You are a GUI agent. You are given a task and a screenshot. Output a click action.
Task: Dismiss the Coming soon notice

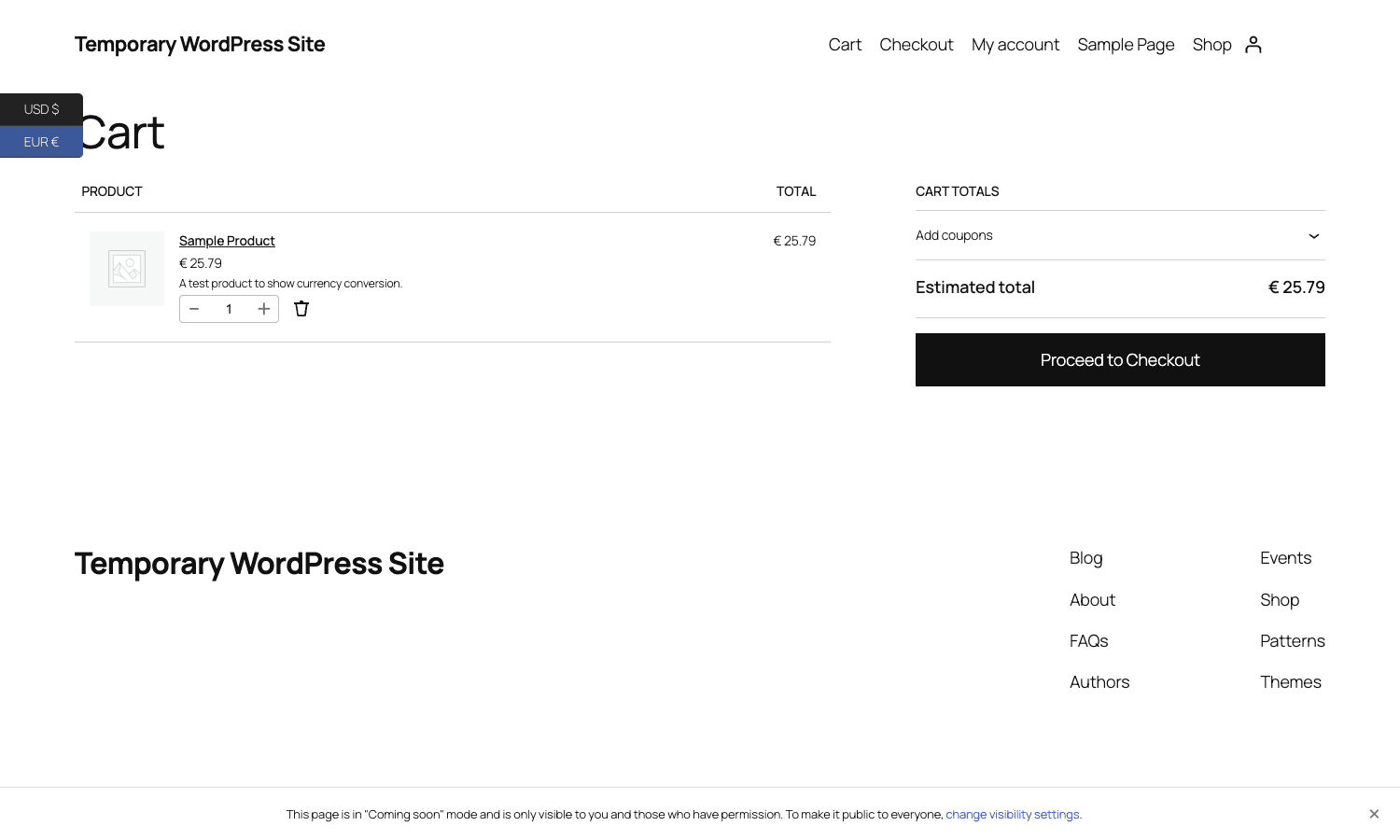(1374, 814)
